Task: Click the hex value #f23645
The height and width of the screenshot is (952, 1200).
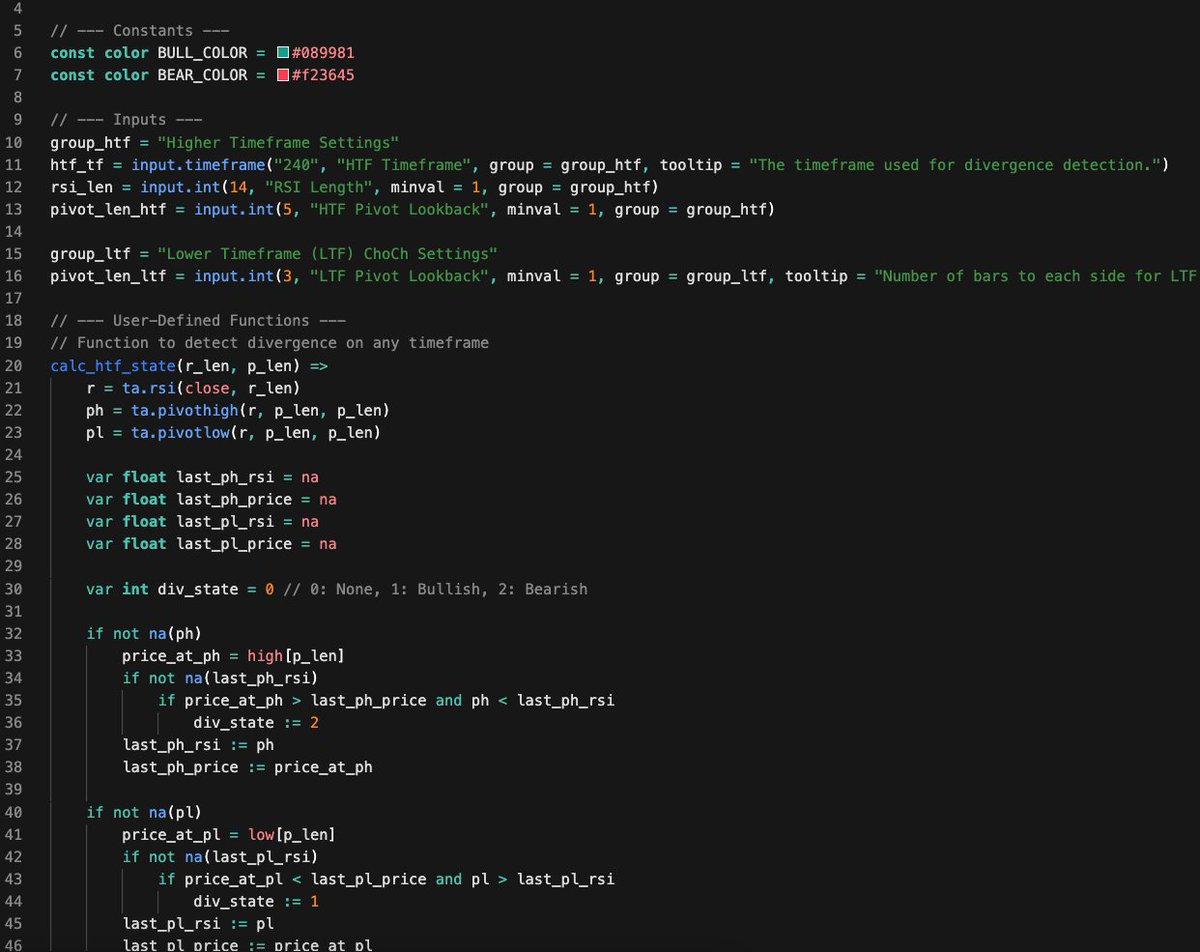Action: [x=322, y=75]
